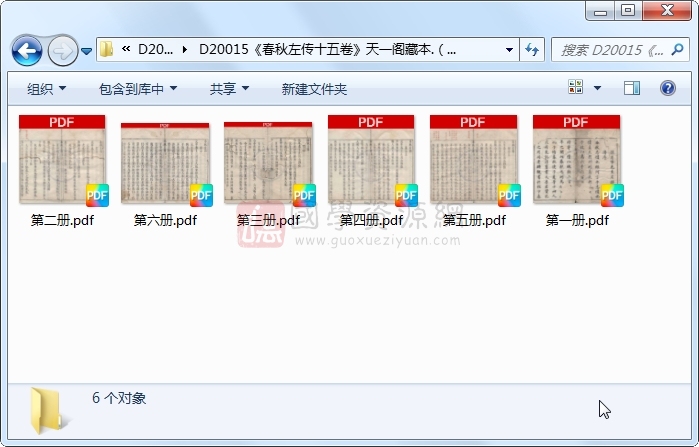699x447 pixels.
Task: Select the 第三册.pdf thumbnail
Action: pos(269,164)
